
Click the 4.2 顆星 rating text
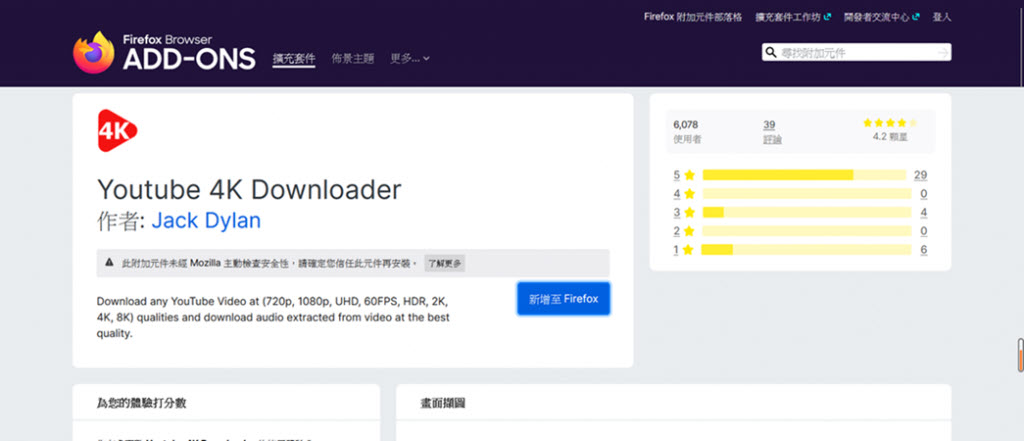890,138
